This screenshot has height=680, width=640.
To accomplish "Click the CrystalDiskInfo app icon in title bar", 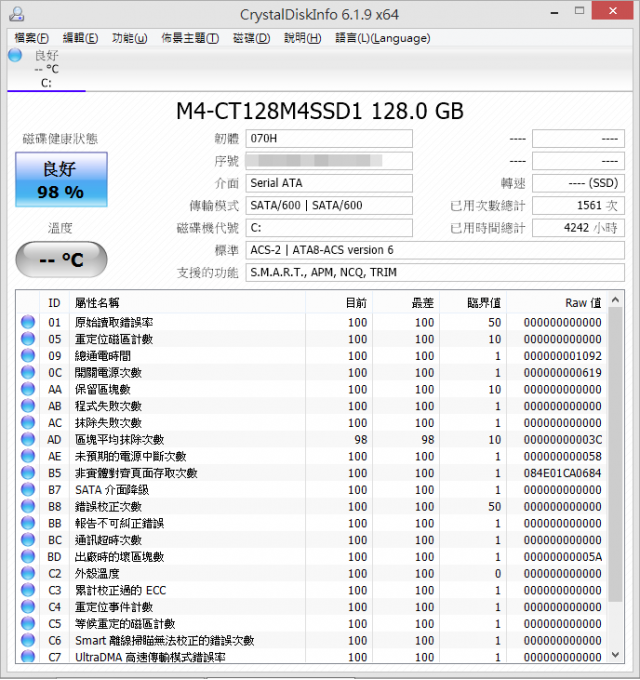I will coord(16,14).
